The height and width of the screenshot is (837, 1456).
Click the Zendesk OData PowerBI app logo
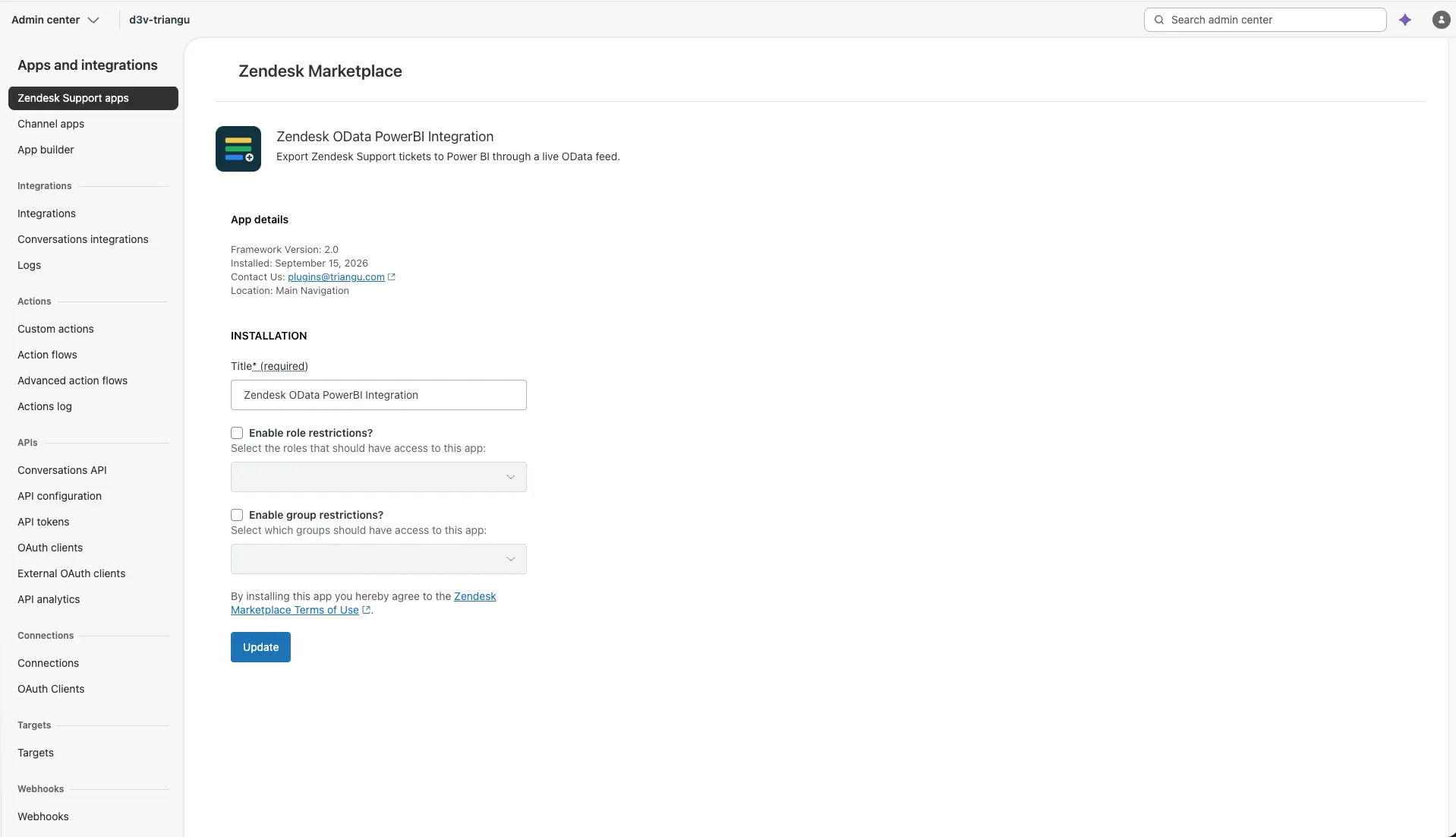coord(238,149)
